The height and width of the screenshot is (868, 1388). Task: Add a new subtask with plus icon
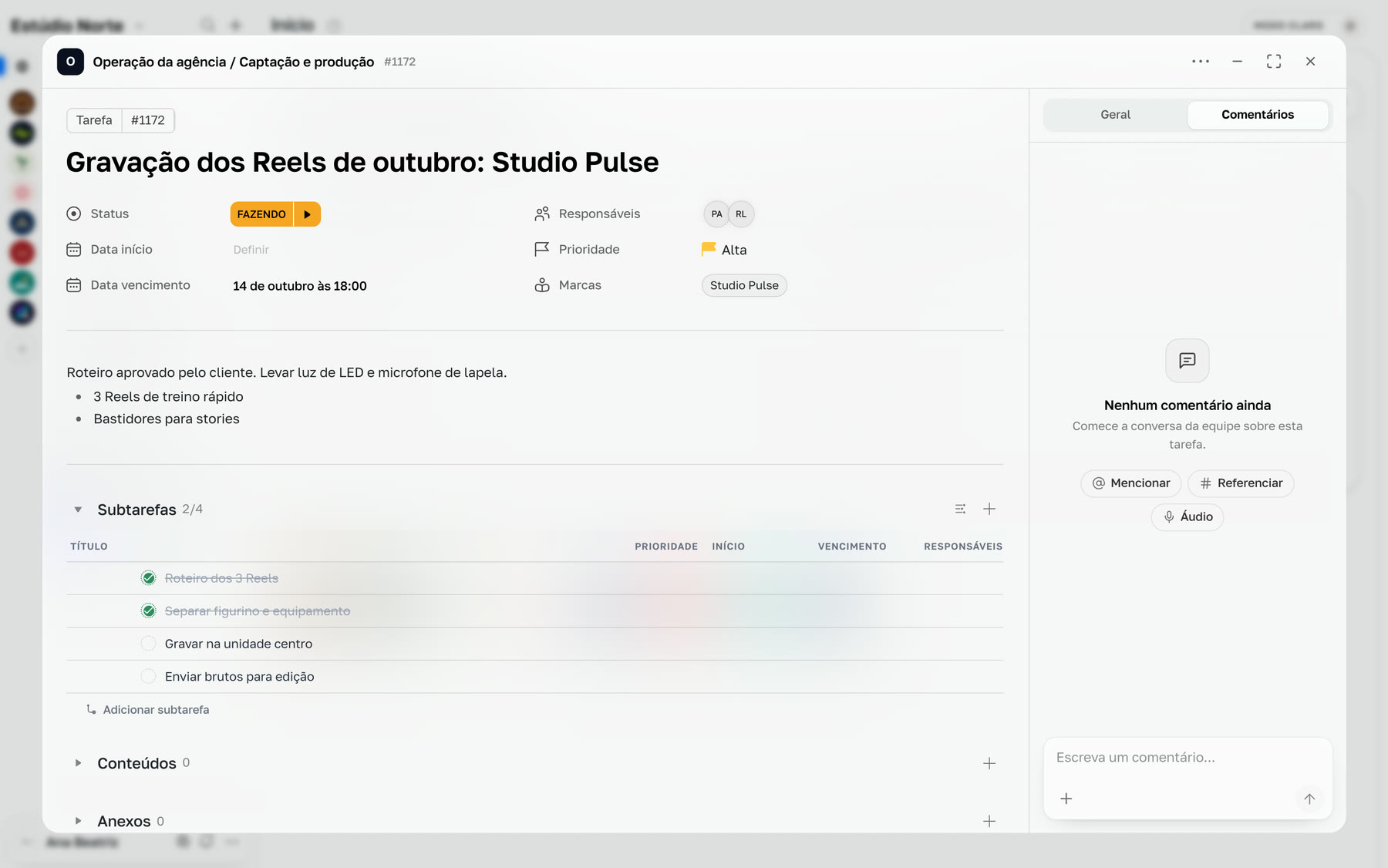[989, 509]
